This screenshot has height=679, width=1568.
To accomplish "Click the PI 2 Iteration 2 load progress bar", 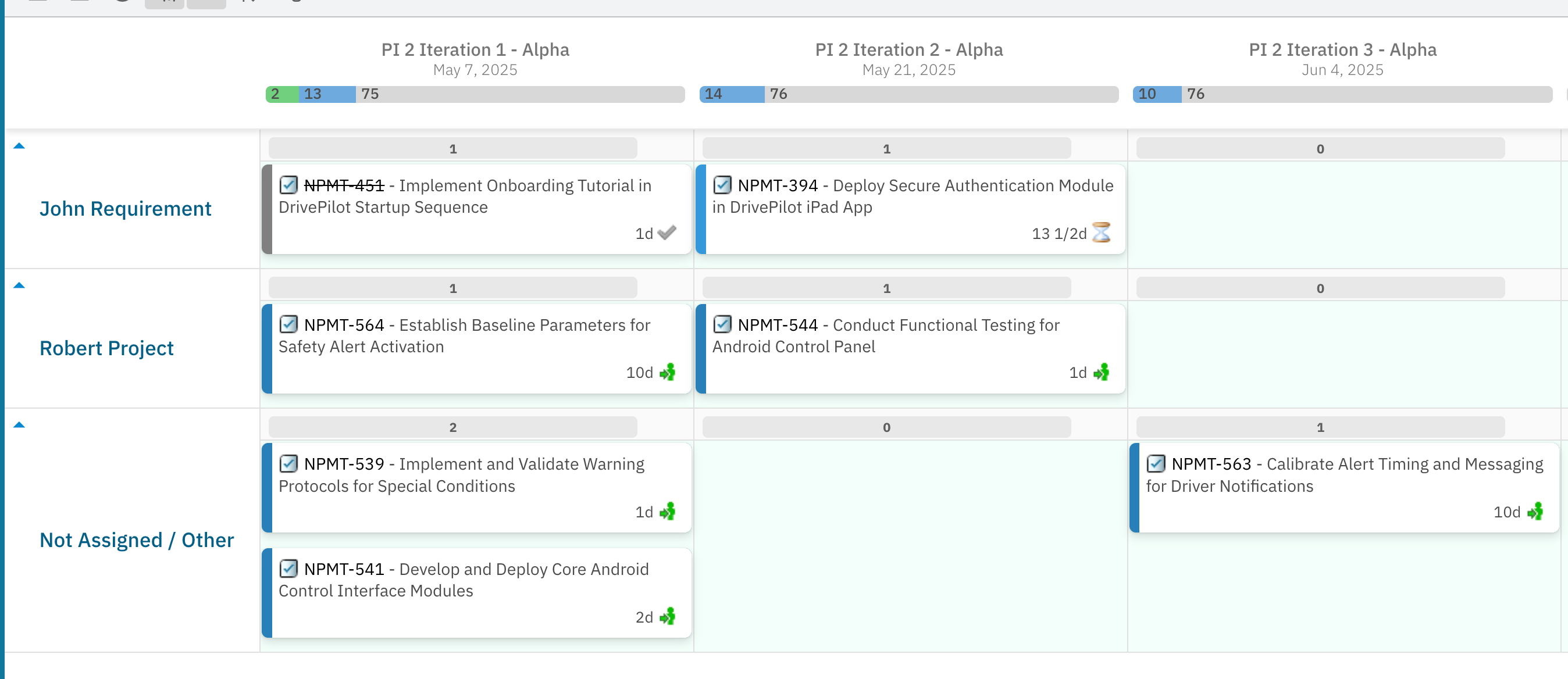I will 908,94.
